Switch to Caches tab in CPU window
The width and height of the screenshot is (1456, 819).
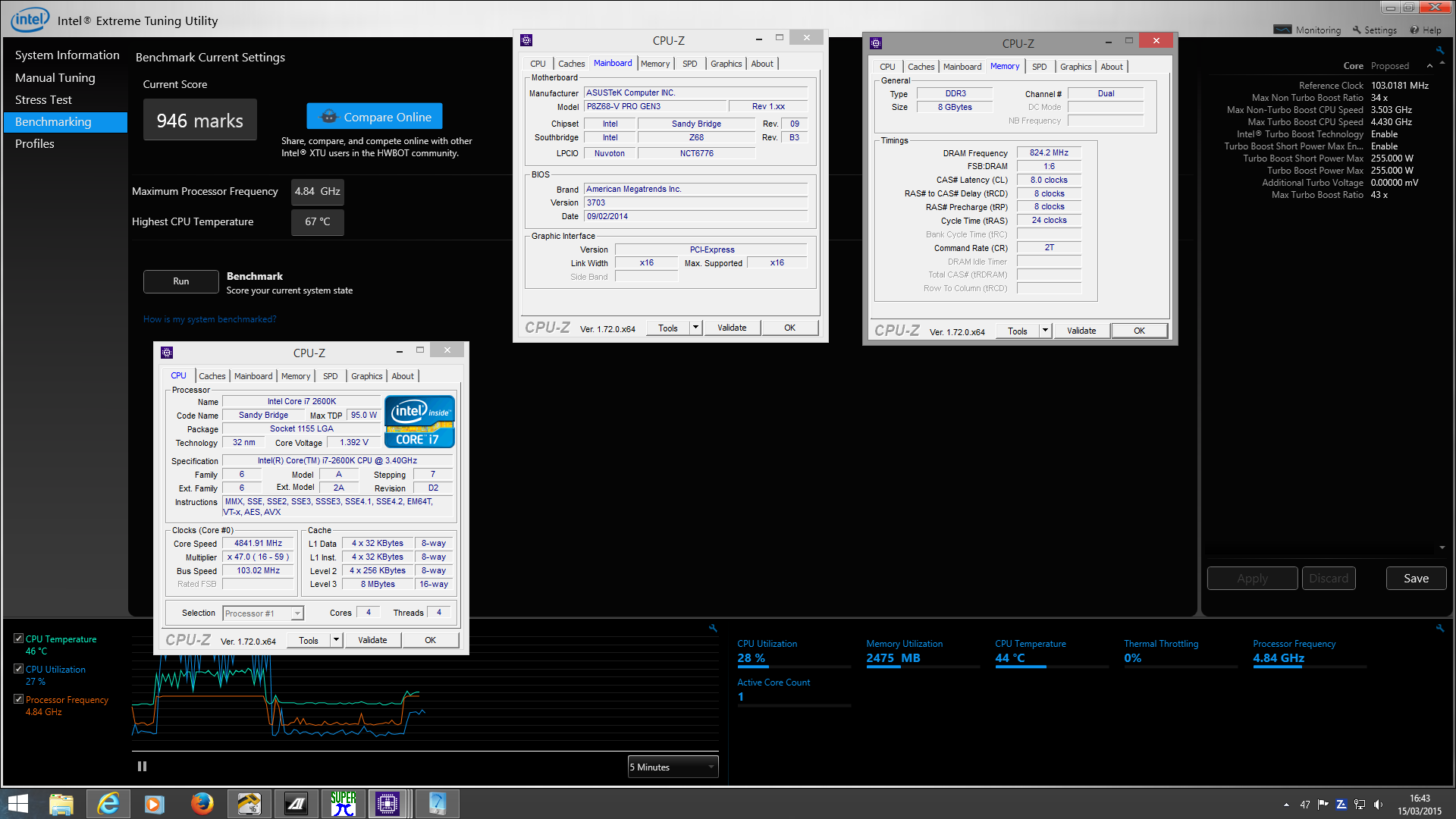tap(212, 376)
